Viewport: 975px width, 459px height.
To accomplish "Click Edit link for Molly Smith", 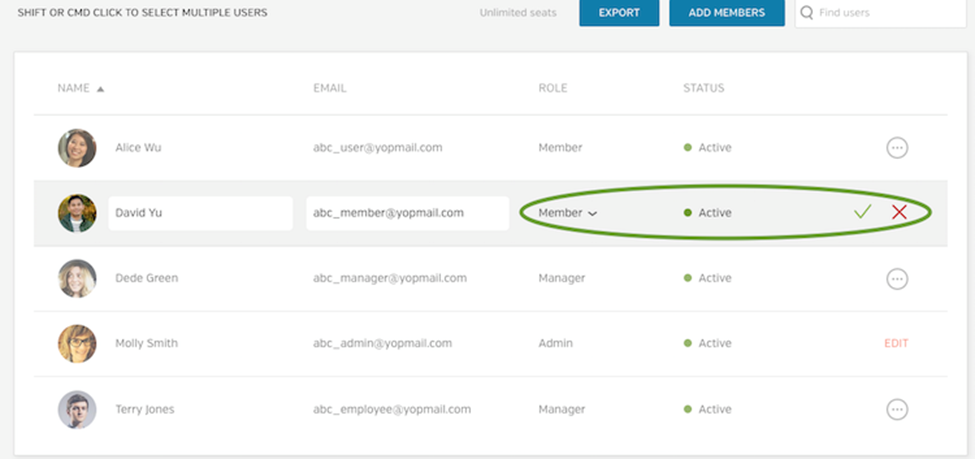I will 896,343.
